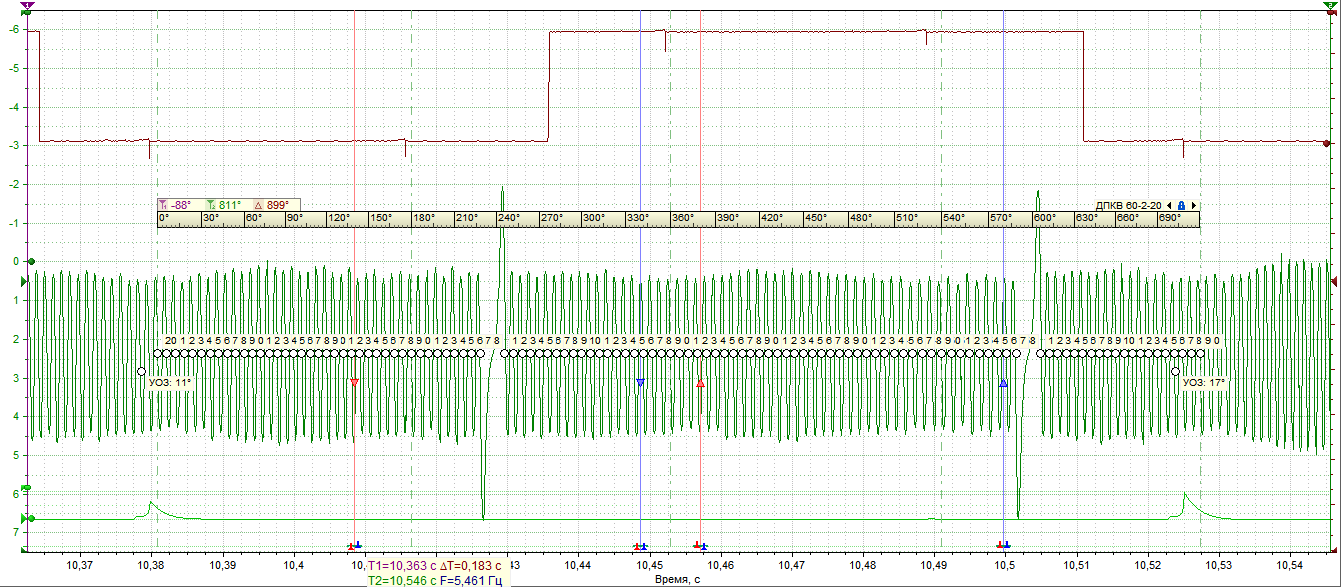This screenshot has height=587, width=1341.
Task: Select the red upward triangle cursor marker
Action: point(700,383)
